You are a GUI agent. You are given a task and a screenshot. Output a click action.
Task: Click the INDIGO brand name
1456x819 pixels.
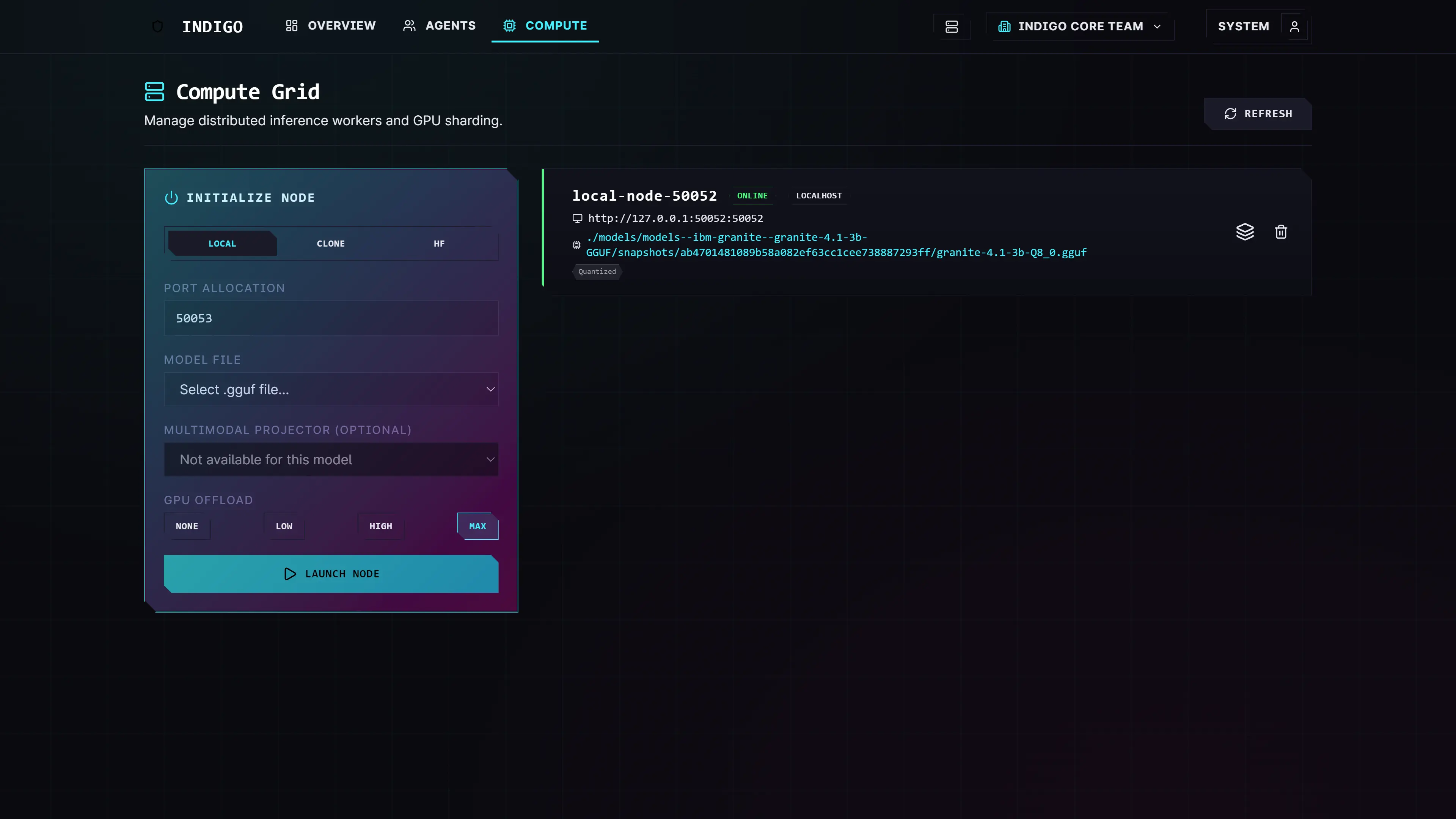pyautogui.click(x=212, y=27)
